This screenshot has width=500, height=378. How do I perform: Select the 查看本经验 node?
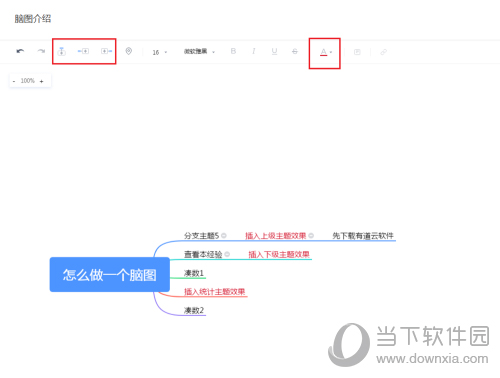[203, 254]
